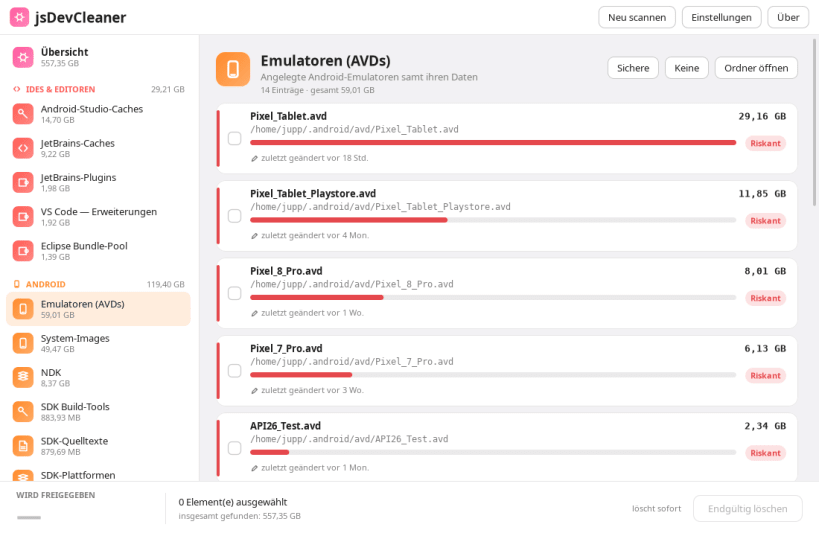Click the Endgültig löschen button
The height and width of the screenshot is (536, 819).
(x=747, y=508)
